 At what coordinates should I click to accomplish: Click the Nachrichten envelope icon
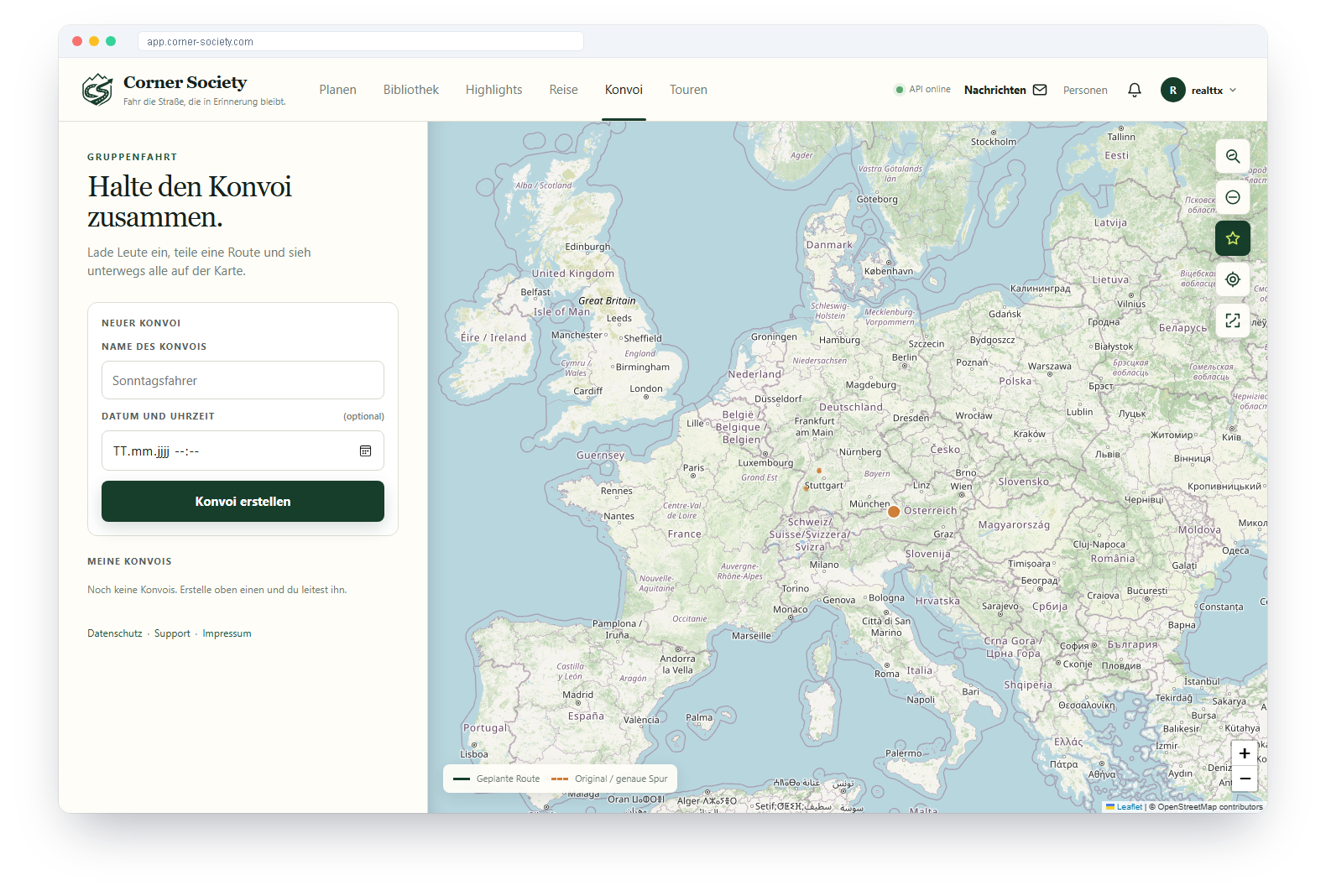click(1040, 90)
